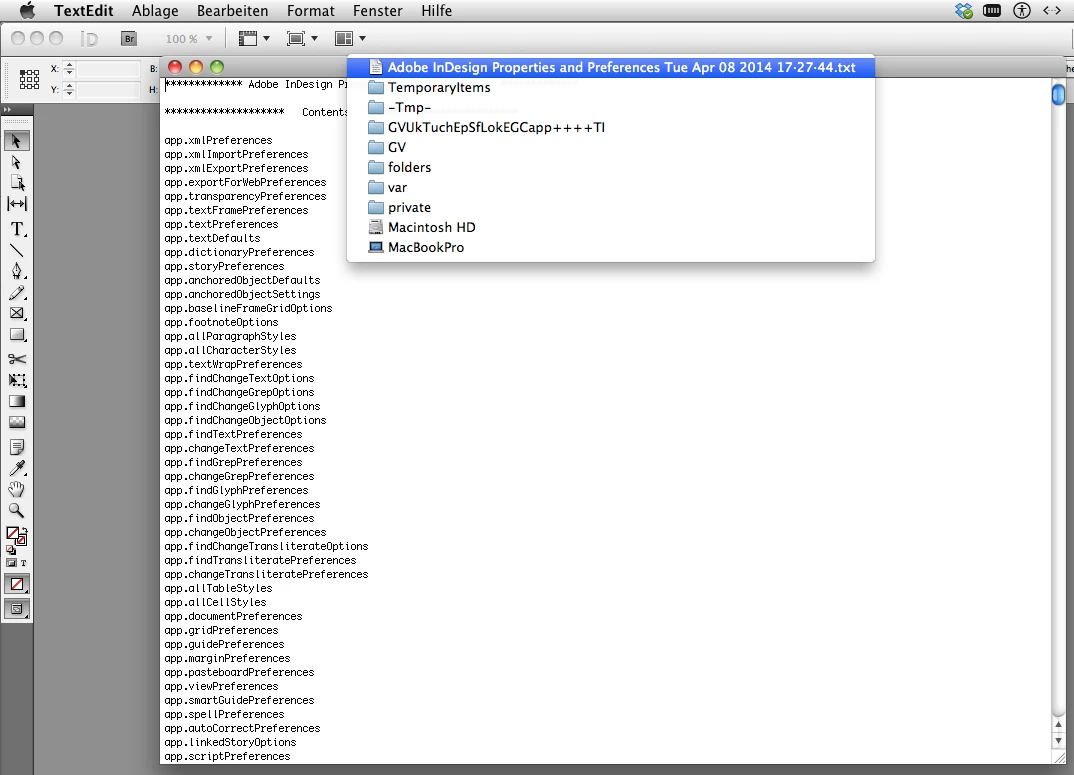Choose the var folder in path menu
The height and width of the screenshot is (775, 1074).
610,187
